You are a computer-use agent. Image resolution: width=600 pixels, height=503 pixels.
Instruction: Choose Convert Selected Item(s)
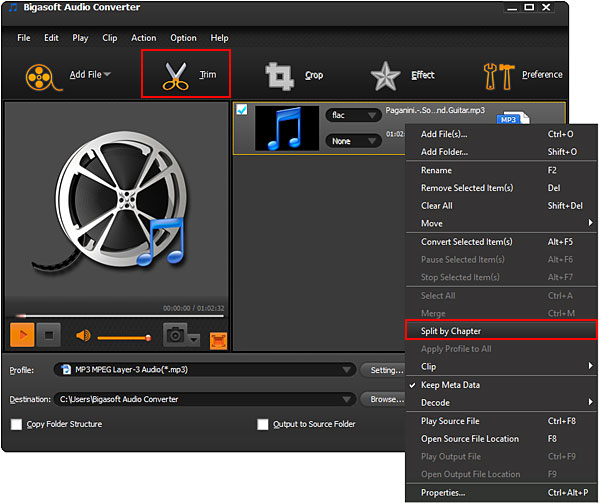[502, 242]
